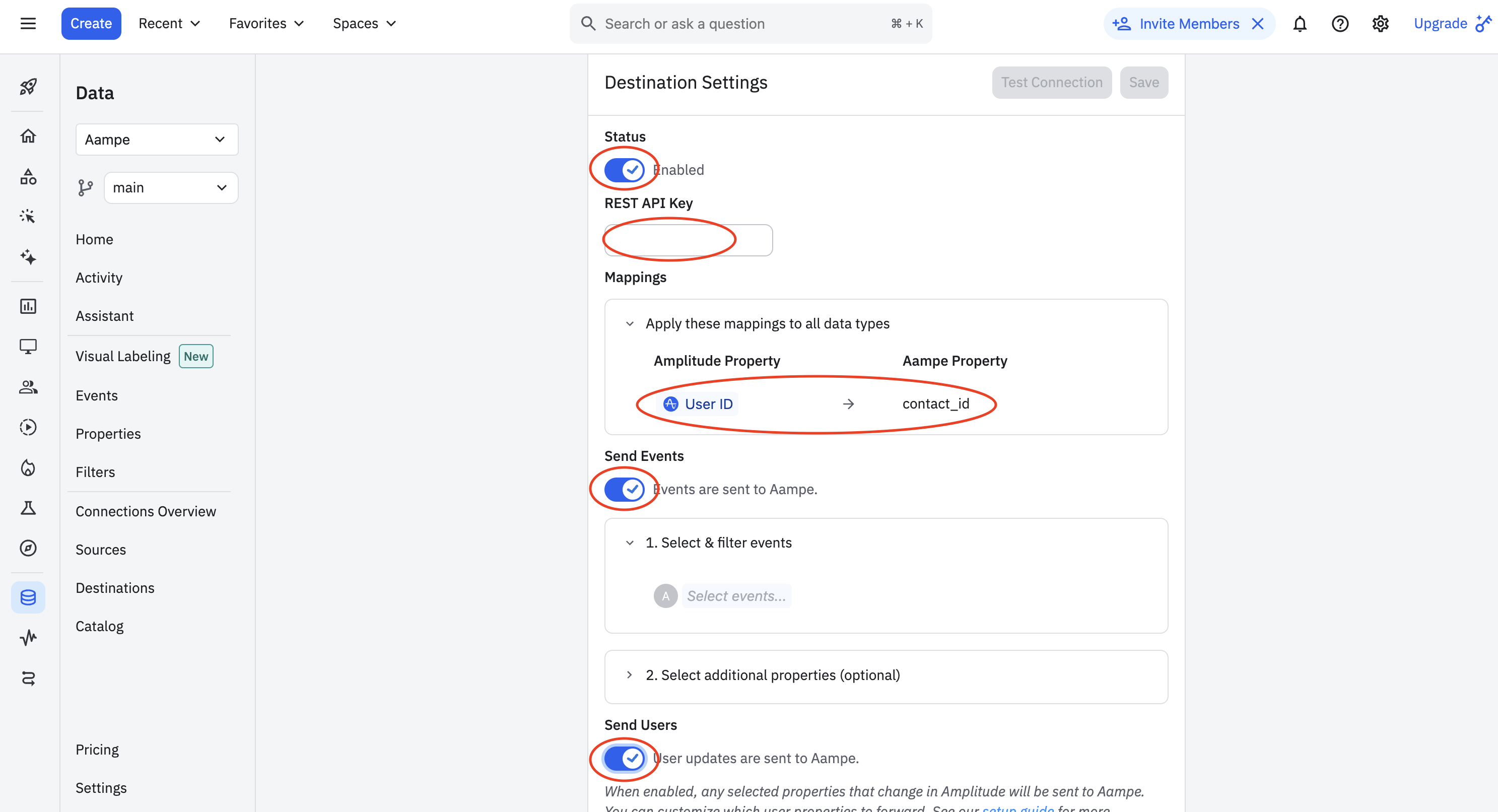Click the experiment flask icon in sidebar
Screen dimensions: 1498x812
tap(28, 508)
